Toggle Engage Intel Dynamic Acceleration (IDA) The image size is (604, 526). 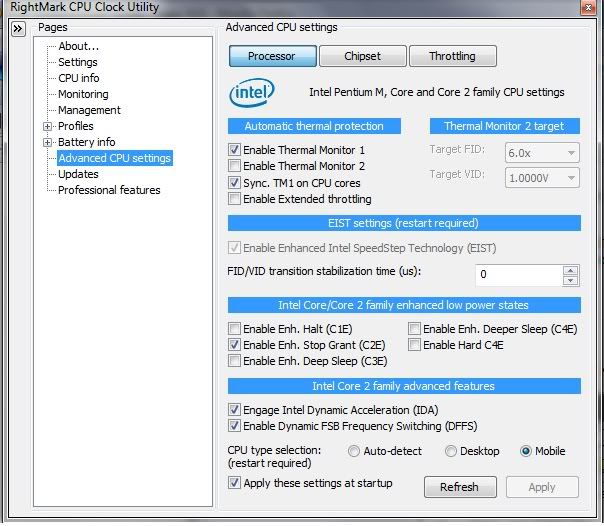click(234, 410)
